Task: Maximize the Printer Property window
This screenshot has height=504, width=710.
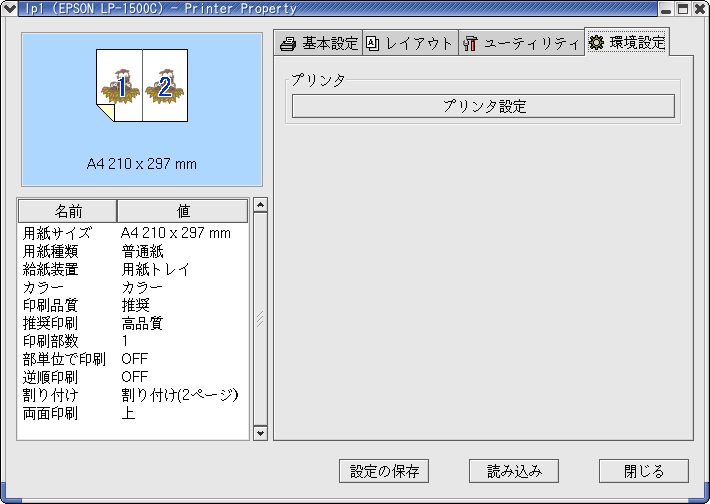Action: (x=683, y=9)
